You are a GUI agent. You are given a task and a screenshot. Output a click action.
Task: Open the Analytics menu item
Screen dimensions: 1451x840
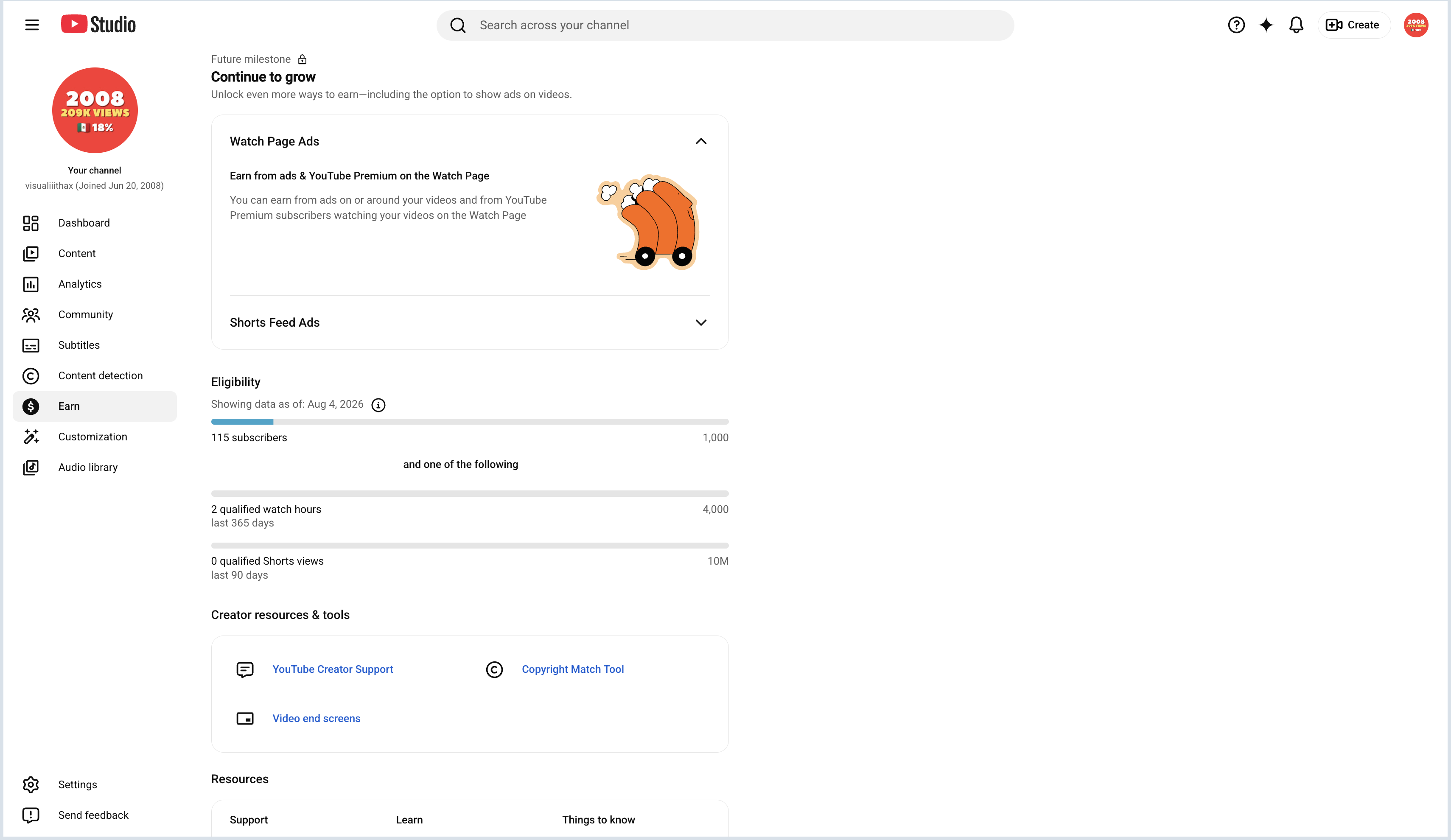pos(95,284)
